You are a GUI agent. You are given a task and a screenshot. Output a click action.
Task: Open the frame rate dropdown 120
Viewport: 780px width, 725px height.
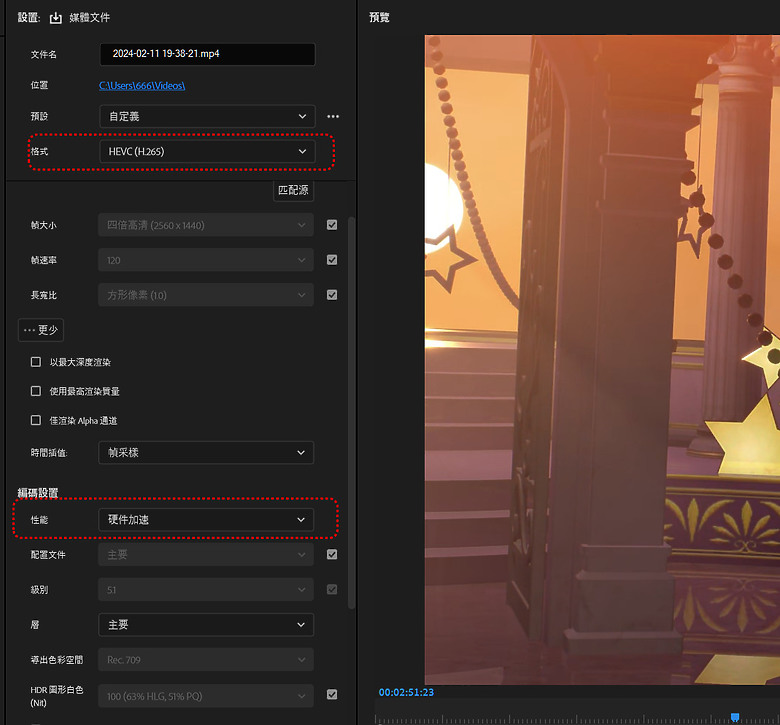click(206, 260)
